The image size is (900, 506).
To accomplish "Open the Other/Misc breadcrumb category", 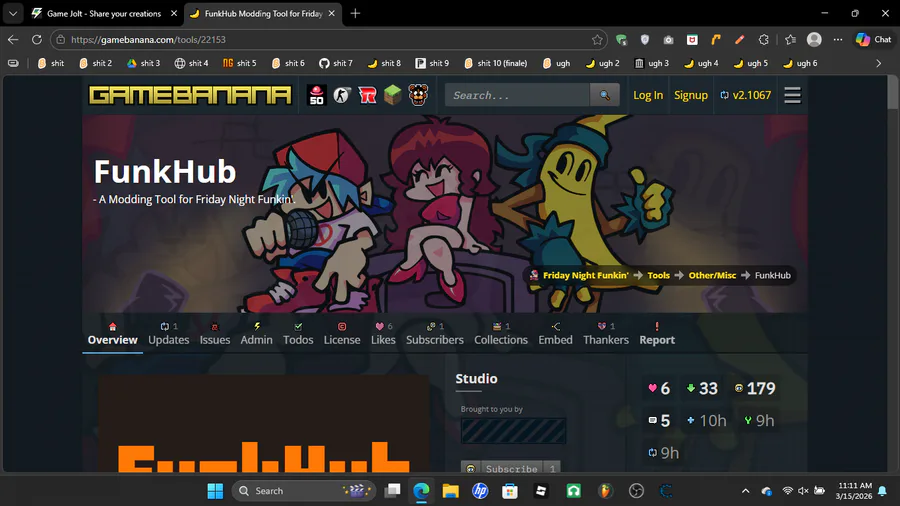I will (712, 275).
